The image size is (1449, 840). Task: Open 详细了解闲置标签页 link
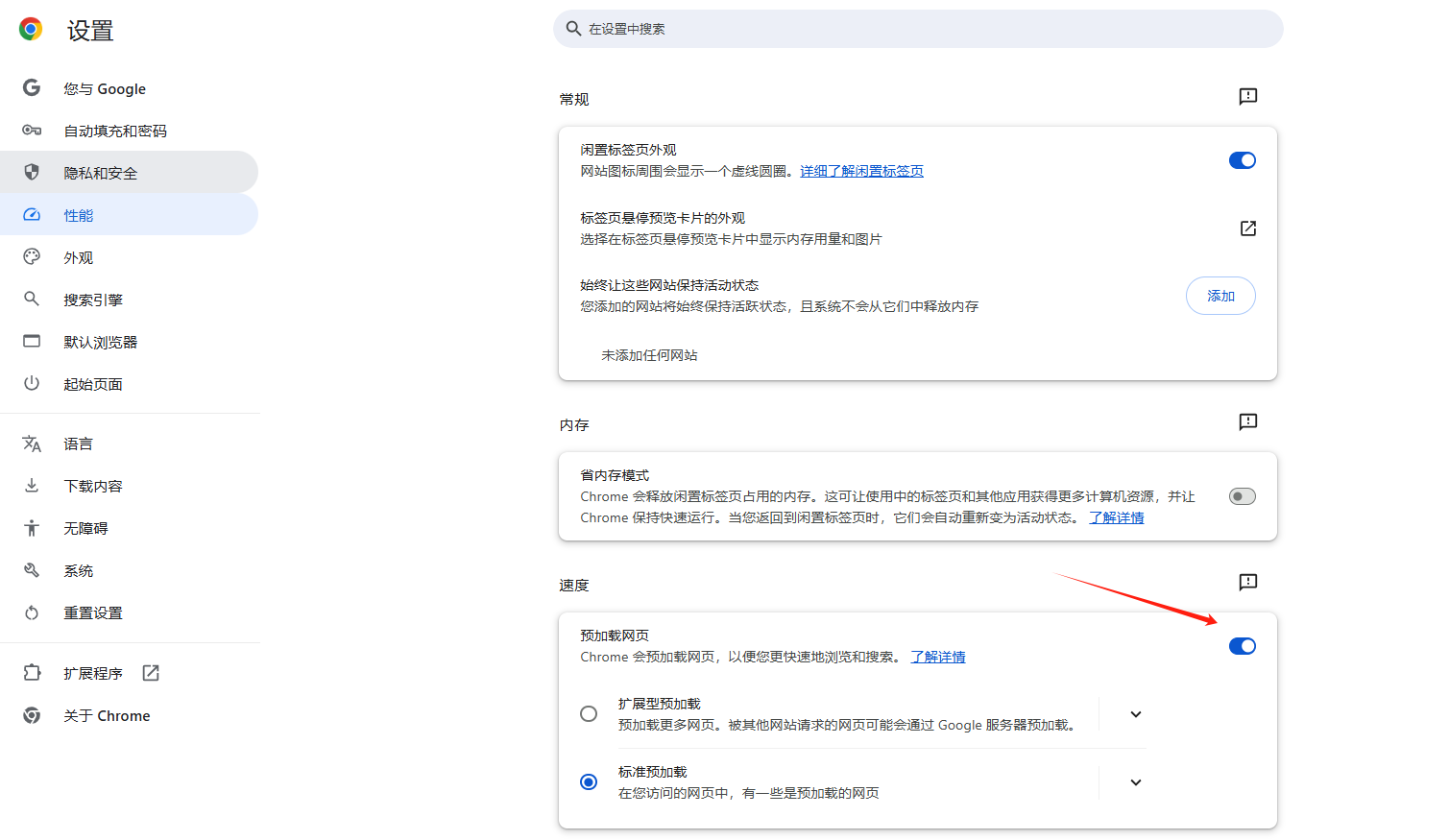(x=861, y=171)
